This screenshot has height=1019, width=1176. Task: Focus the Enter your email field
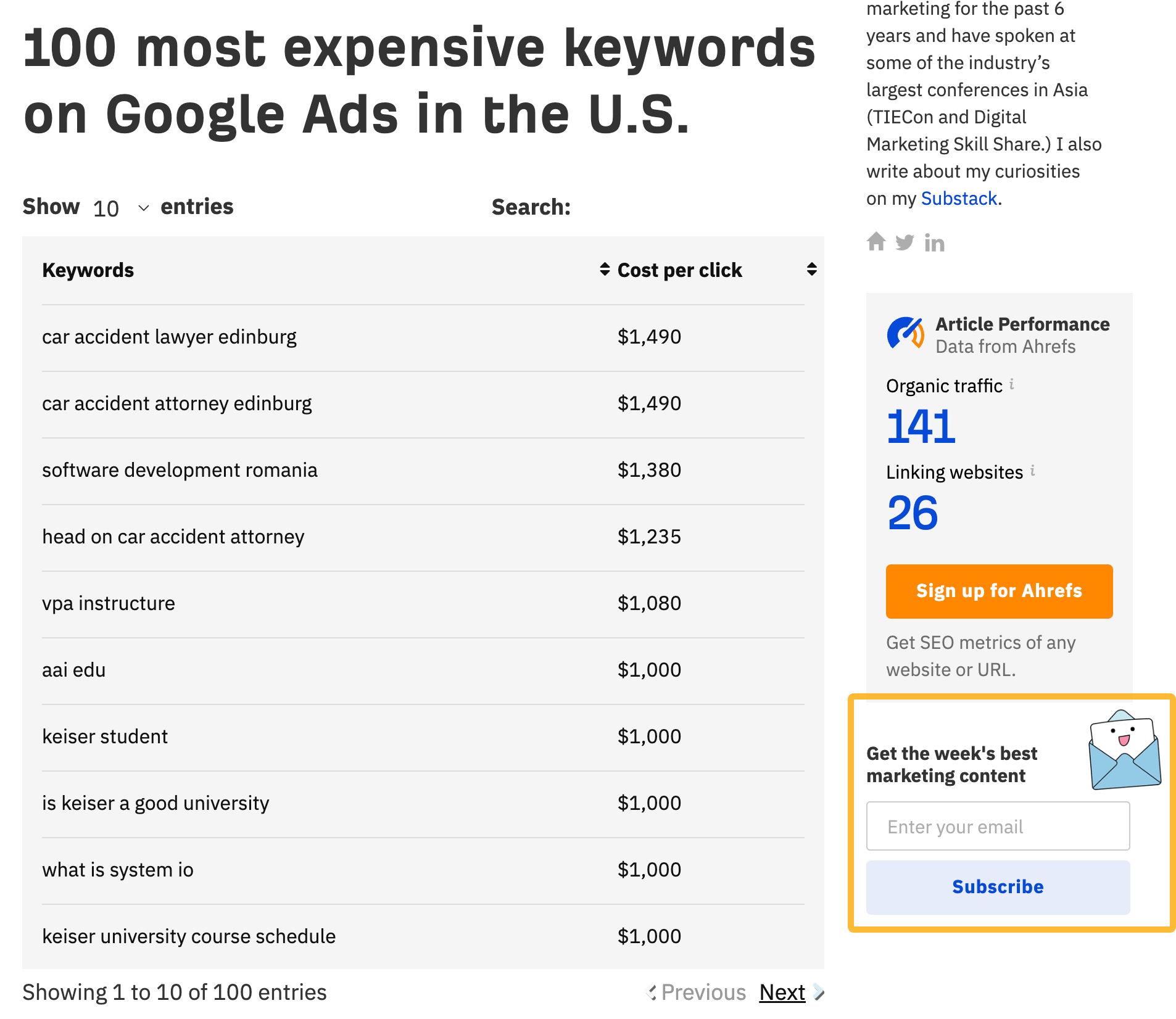[998, 827]
